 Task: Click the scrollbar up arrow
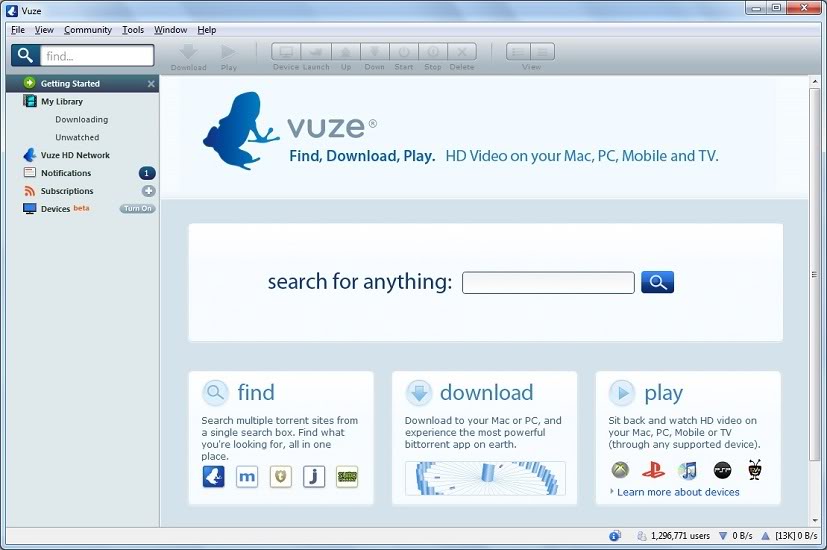pos(815,82)
